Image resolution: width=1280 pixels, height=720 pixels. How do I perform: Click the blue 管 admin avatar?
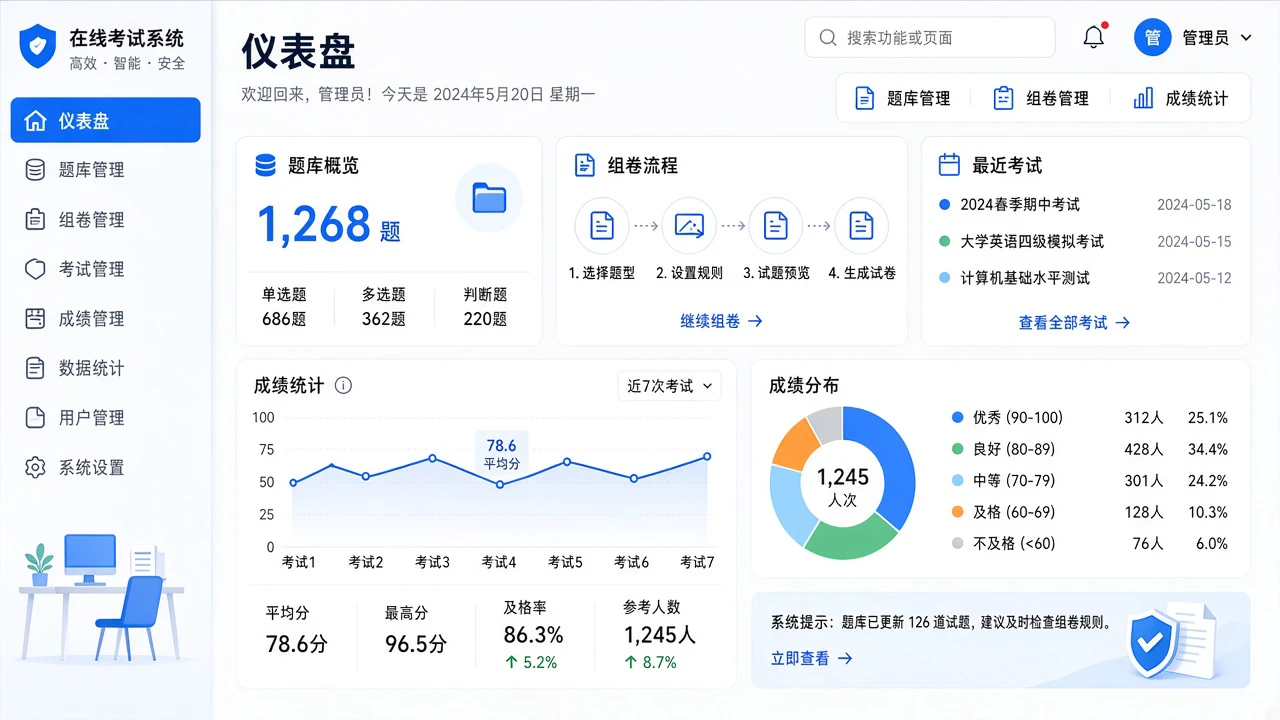click(x=1152, y=37)
